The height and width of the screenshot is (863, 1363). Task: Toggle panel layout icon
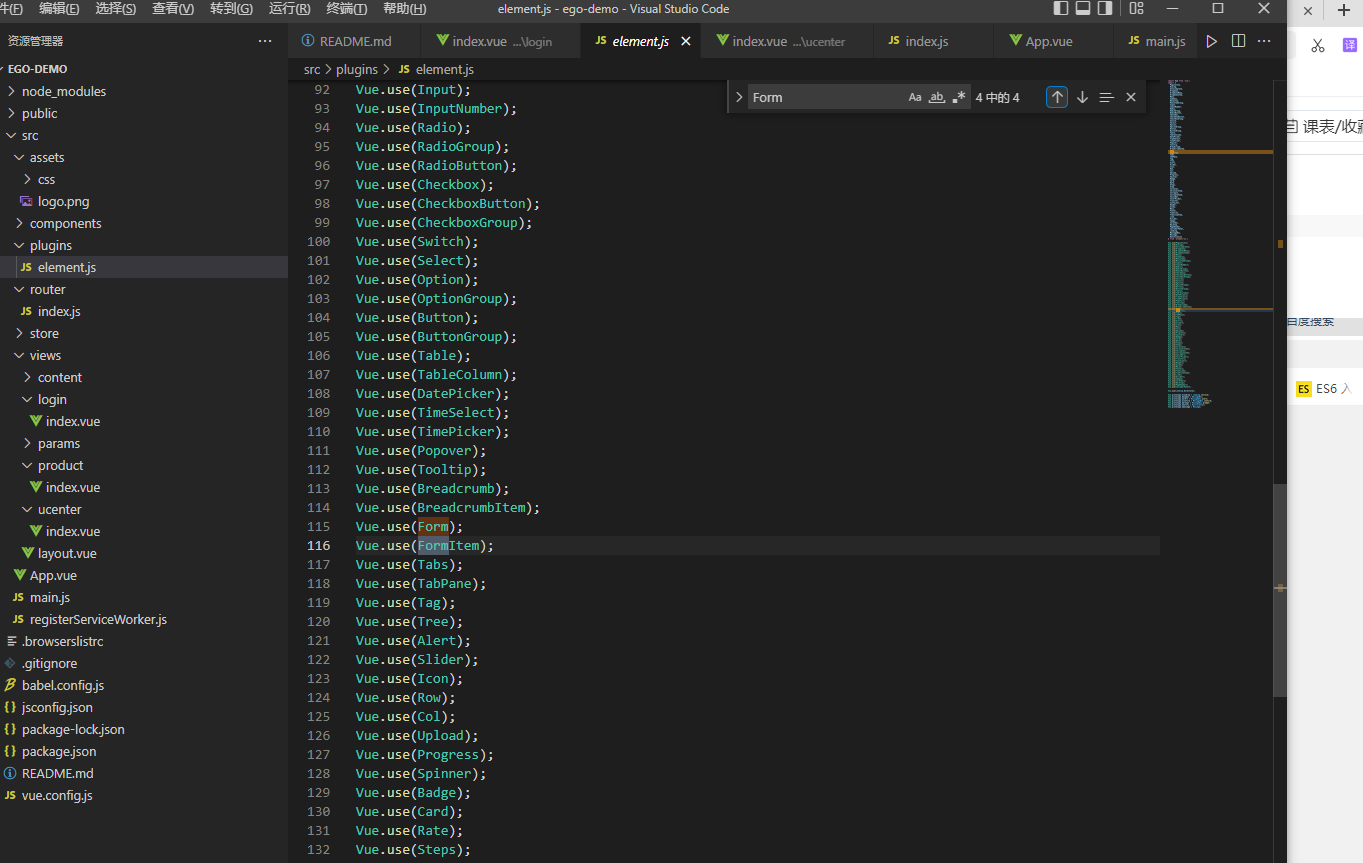(1083, 8)
